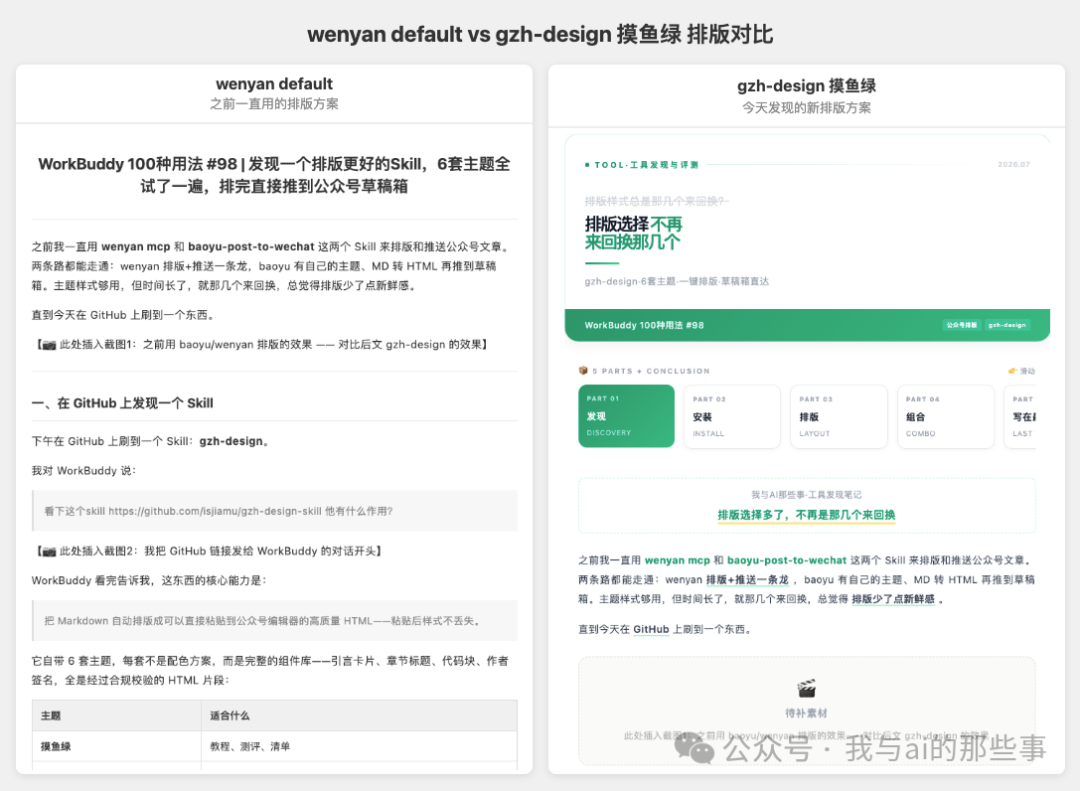Select the PART 03 排版 LAYOUT card
The image size is (1080, 791).
click(838, 416)
